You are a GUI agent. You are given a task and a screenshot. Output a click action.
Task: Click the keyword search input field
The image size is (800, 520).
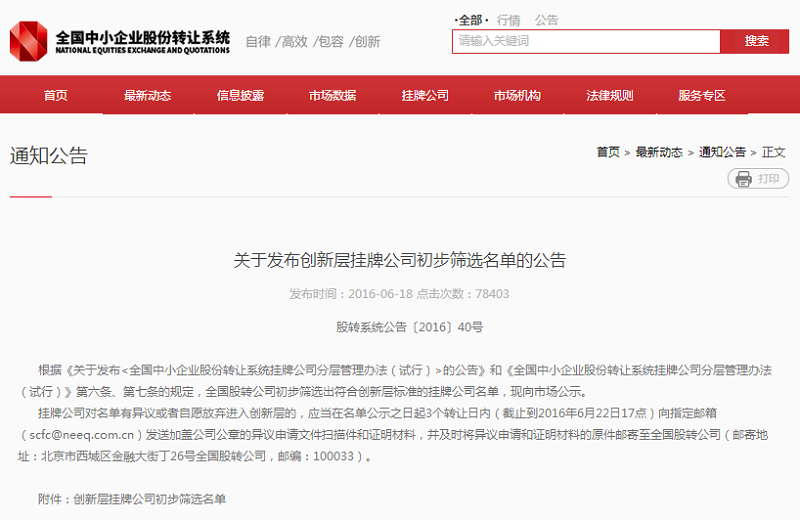[586, 41]
